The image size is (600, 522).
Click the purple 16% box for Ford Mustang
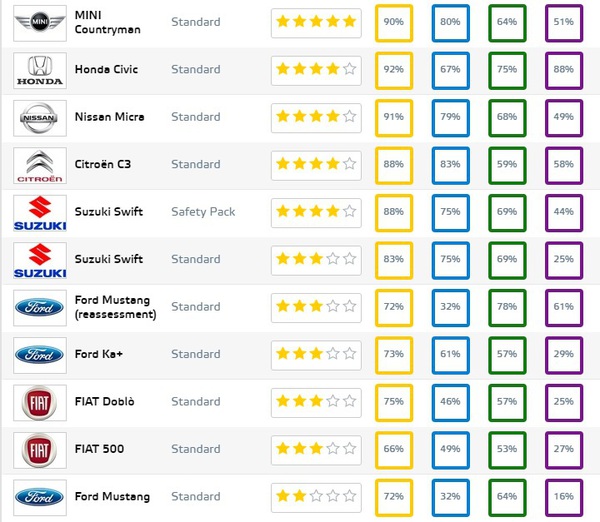pyautogui.click(x=564, y=498)
